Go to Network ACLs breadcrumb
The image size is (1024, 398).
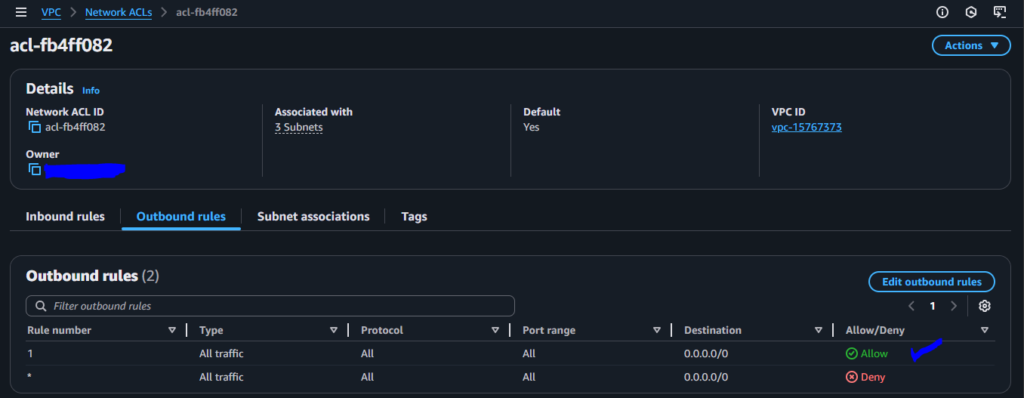pyautogui.click(x=118, y=12)
